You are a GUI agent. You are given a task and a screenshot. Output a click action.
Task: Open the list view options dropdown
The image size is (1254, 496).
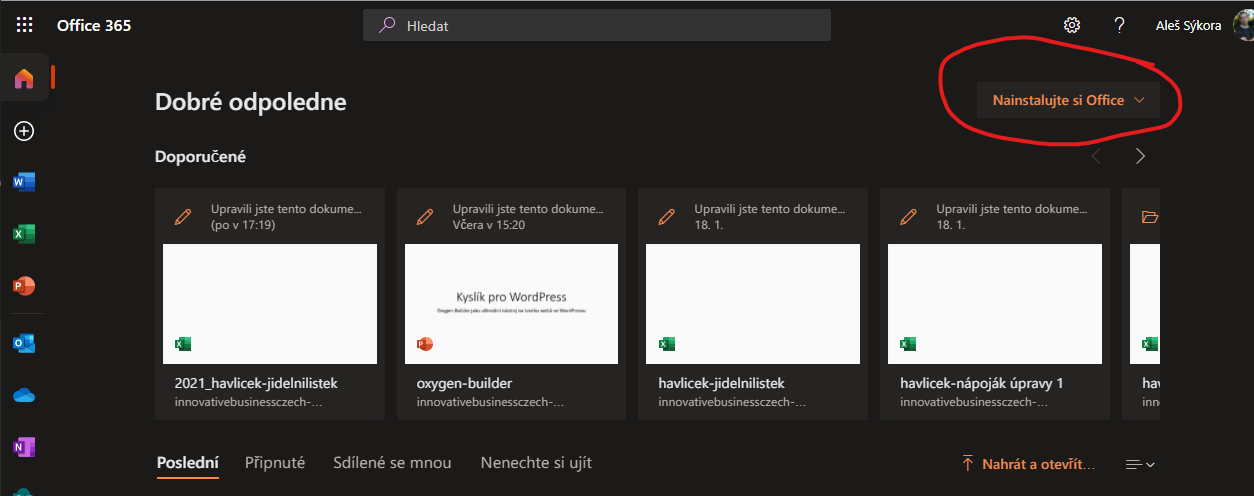point(1140,464)
